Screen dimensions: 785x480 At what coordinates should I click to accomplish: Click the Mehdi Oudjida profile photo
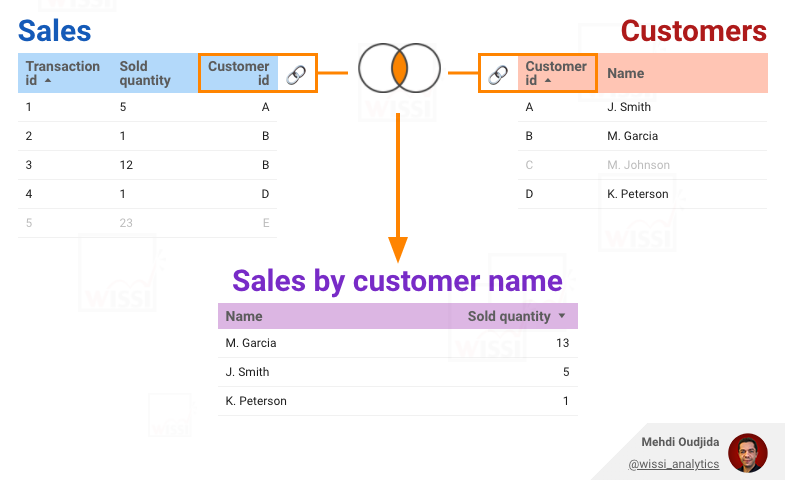coord(747,453)
